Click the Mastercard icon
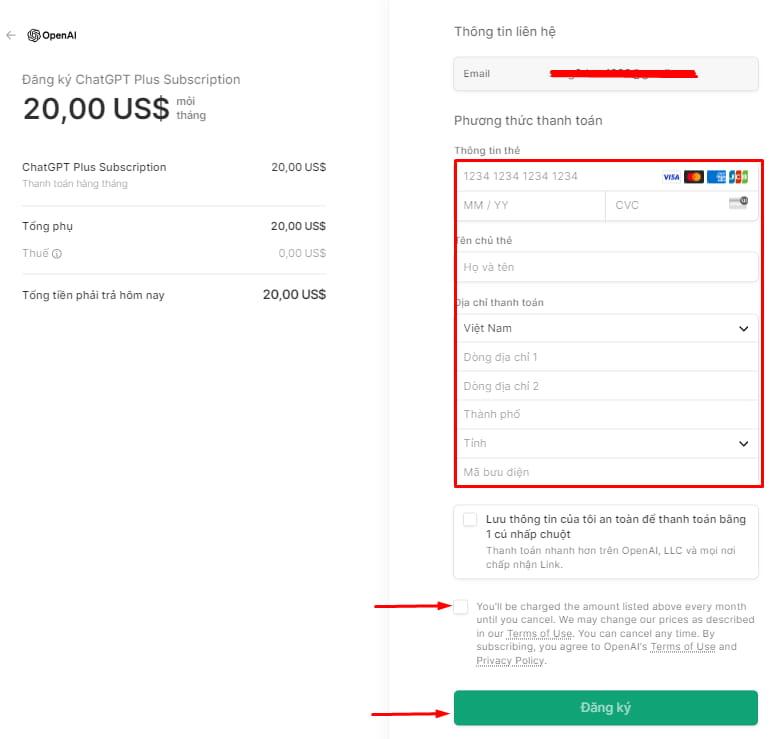 [694, 177]
